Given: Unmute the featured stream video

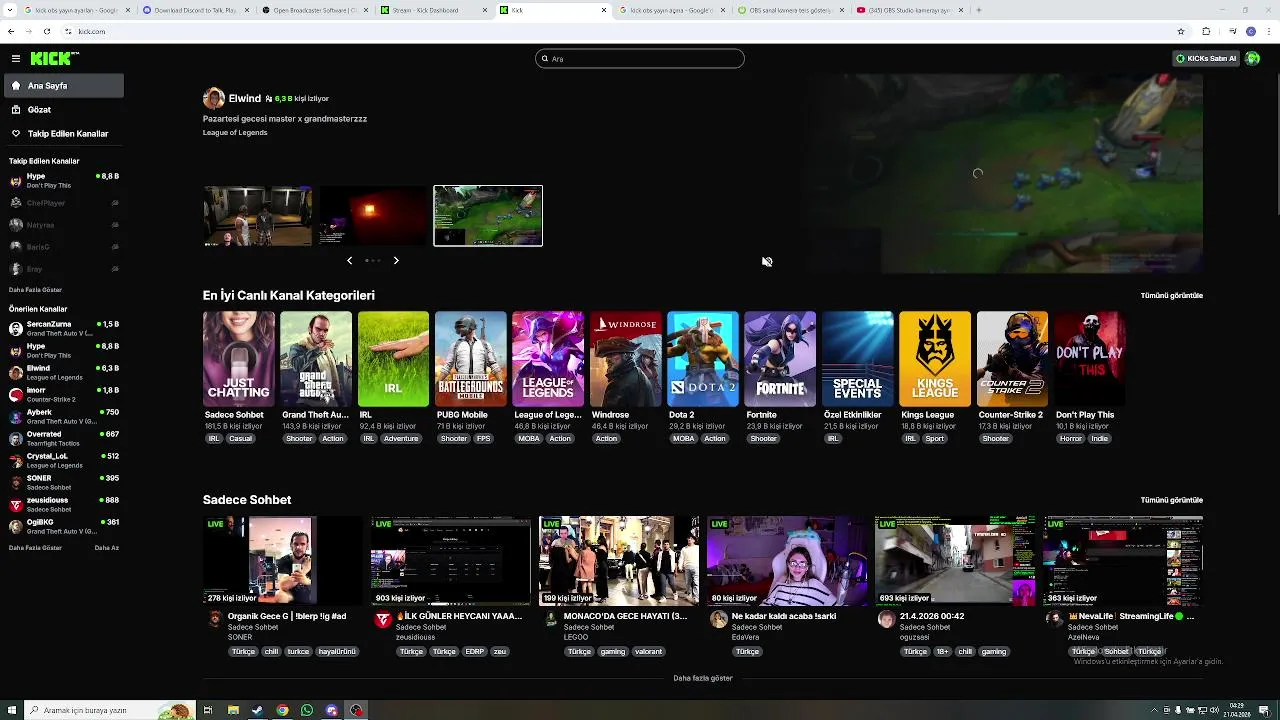Looking at the screenshot, I should pos(767,262).
